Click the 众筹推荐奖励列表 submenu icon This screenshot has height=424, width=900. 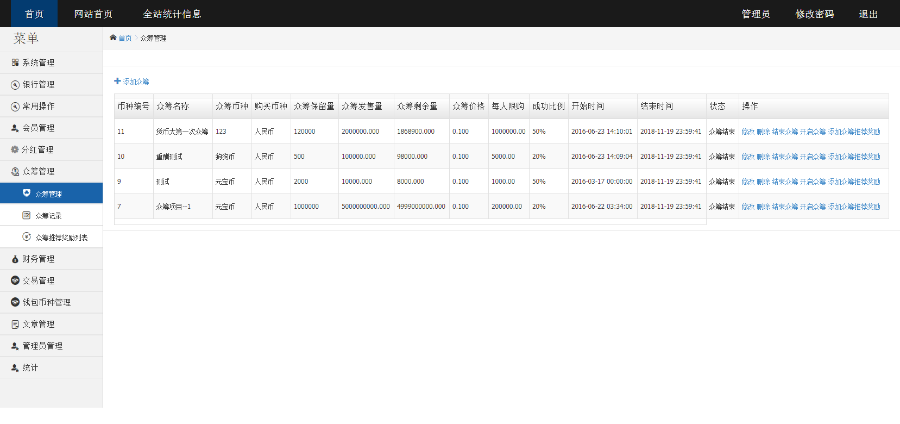(26, 237)
